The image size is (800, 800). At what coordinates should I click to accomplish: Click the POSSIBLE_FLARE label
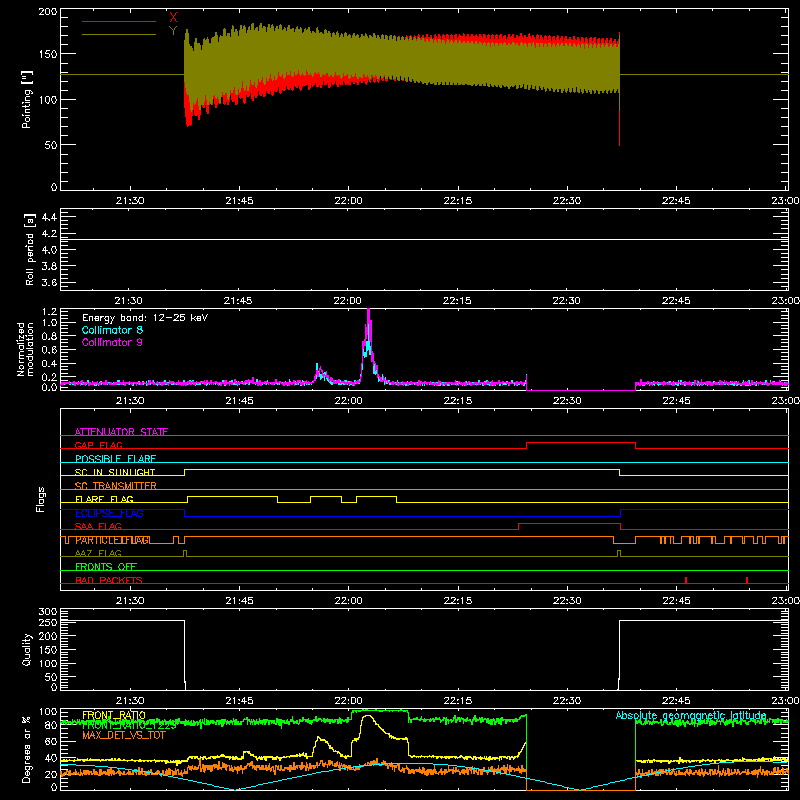115,459
